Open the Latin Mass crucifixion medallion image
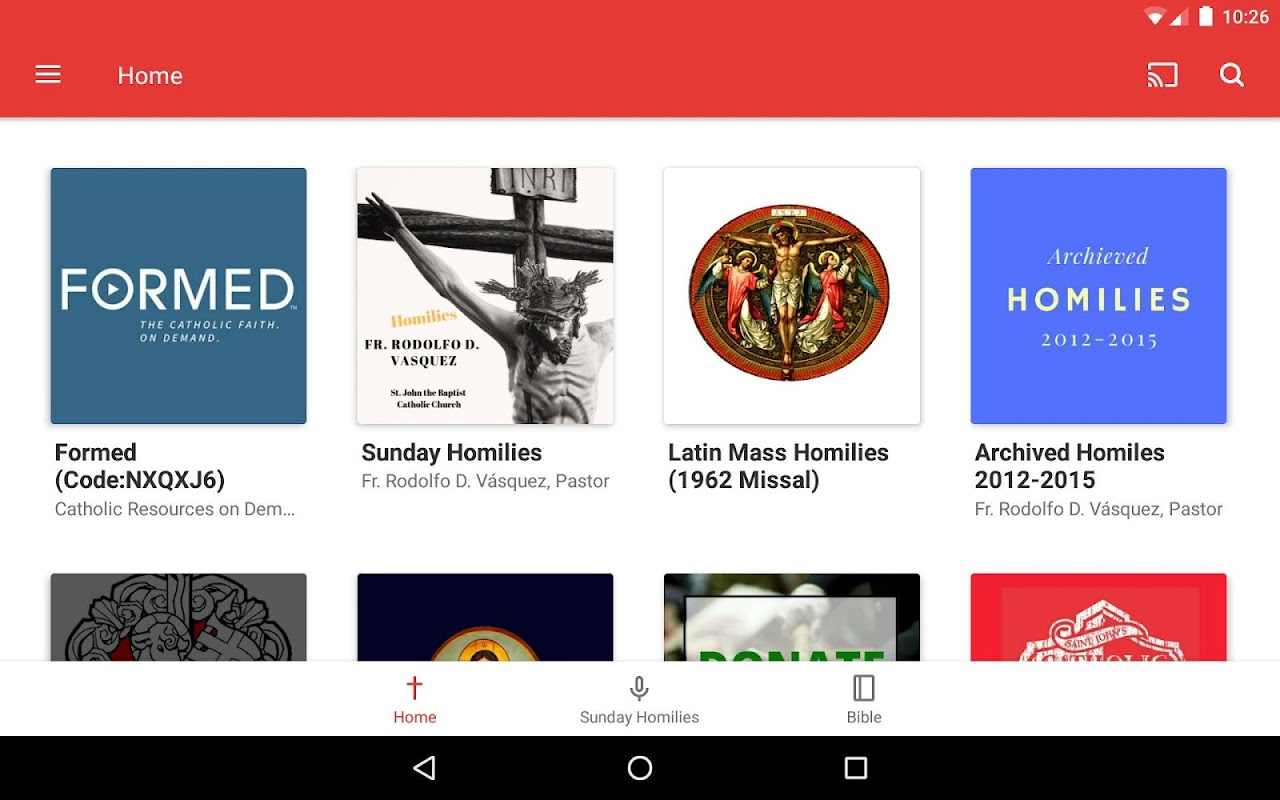1280x800 pixels. (792, 296)
